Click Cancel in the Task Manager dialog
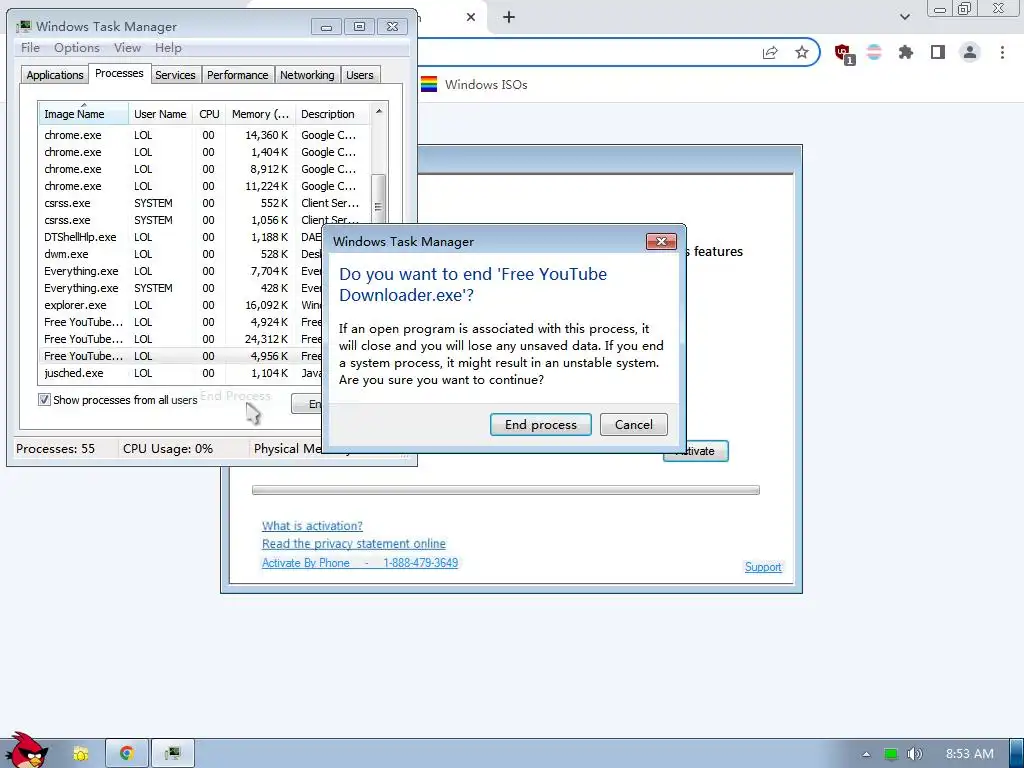Screen dimensions: 1024x768 [633, 424]
